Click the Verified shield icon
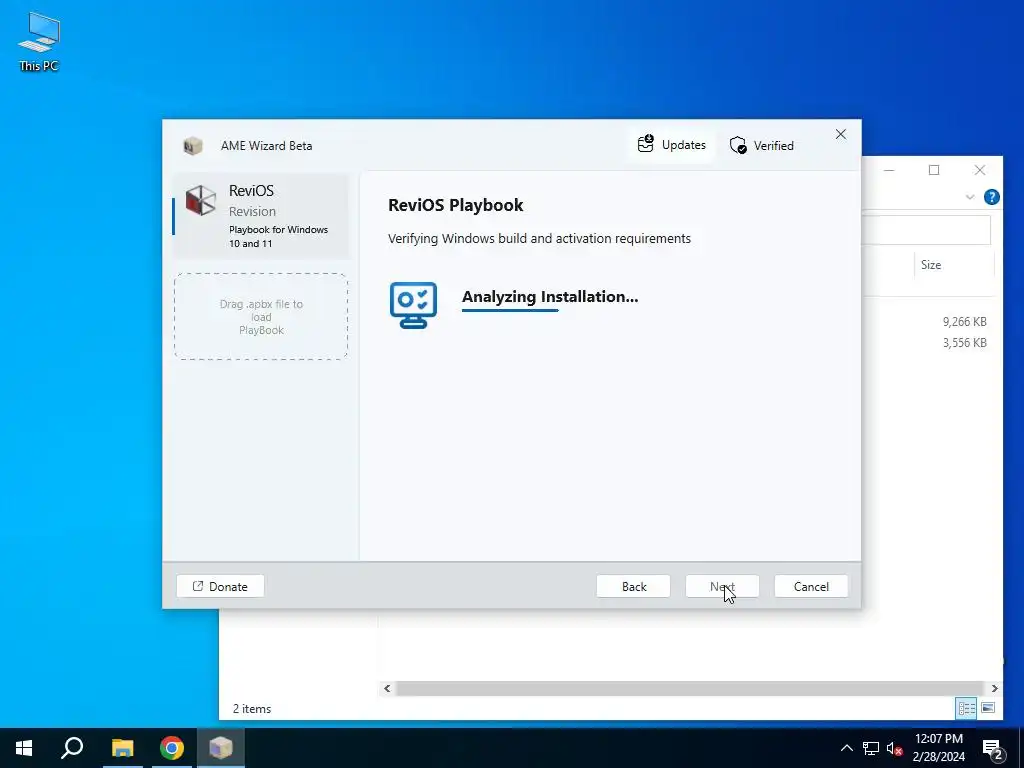The width and height of the screenshot is (1024, 768). (738, 146)
